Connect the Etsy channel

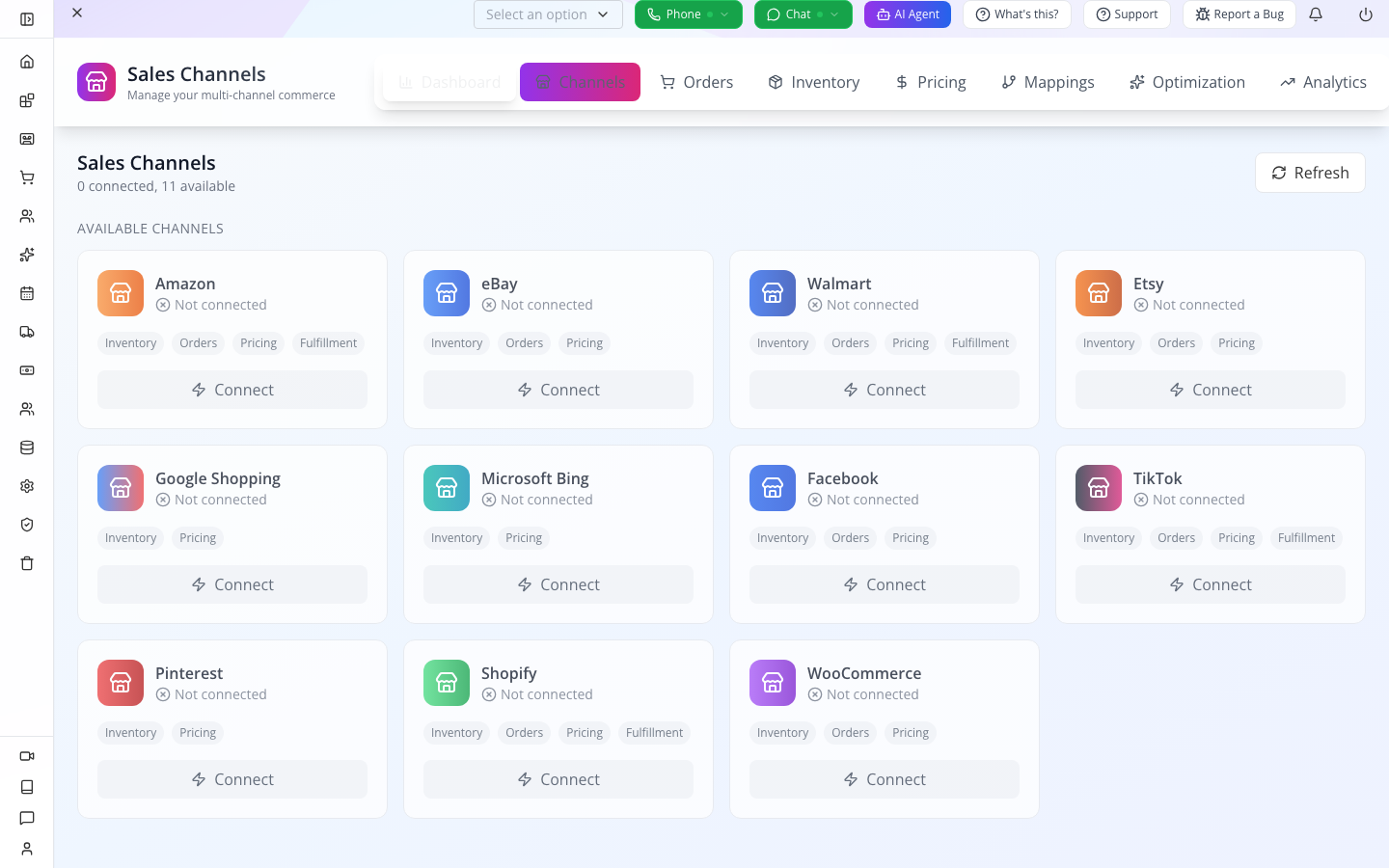[1211, 390]
